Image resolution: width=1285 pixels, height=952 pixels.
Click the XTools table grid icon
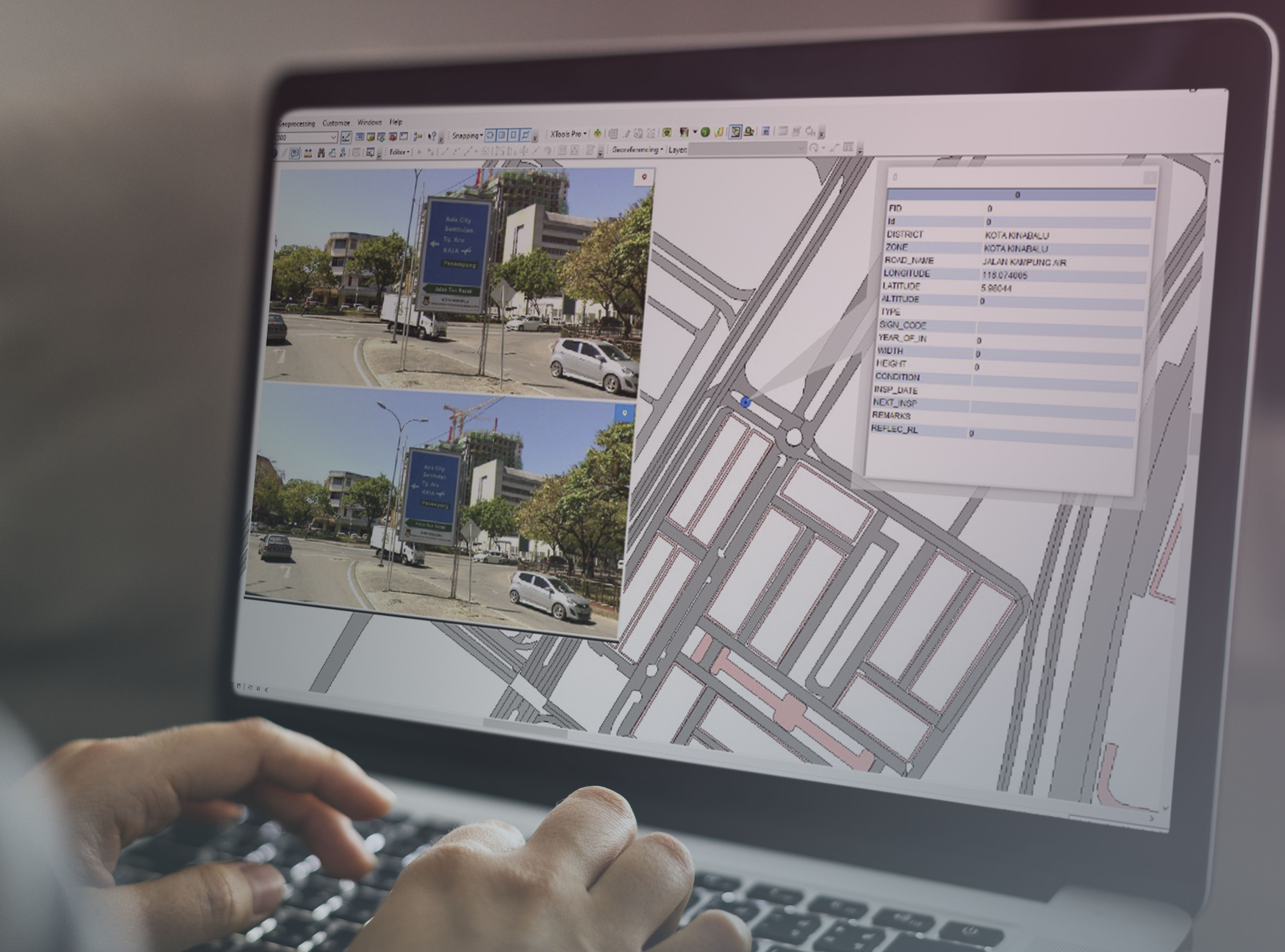[613, 134]
